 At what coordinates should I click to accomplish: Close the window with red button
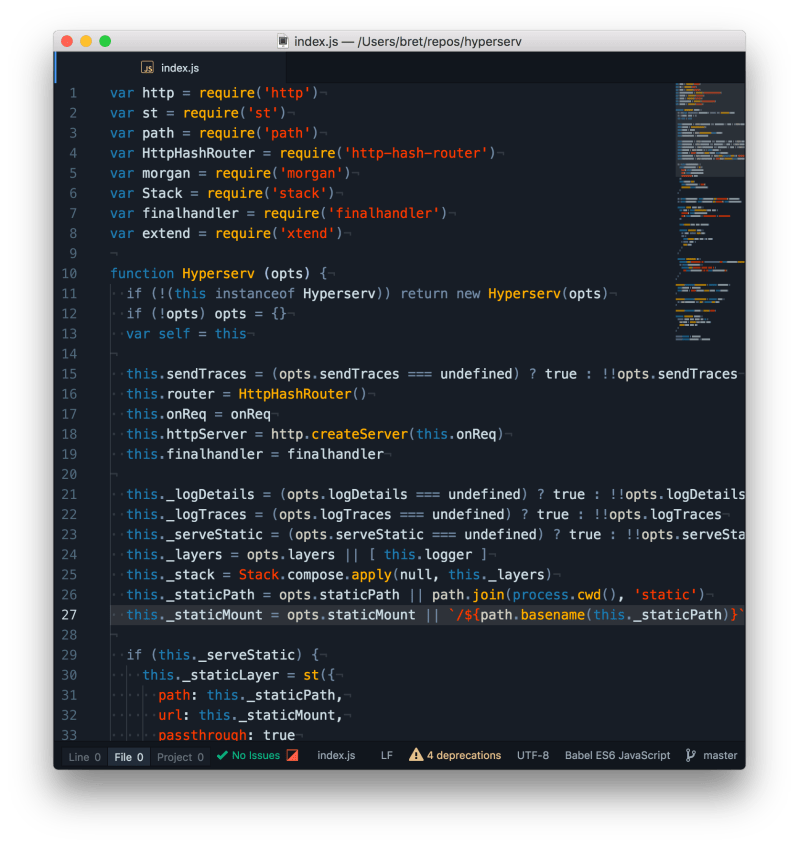click(x=67, y=42)
